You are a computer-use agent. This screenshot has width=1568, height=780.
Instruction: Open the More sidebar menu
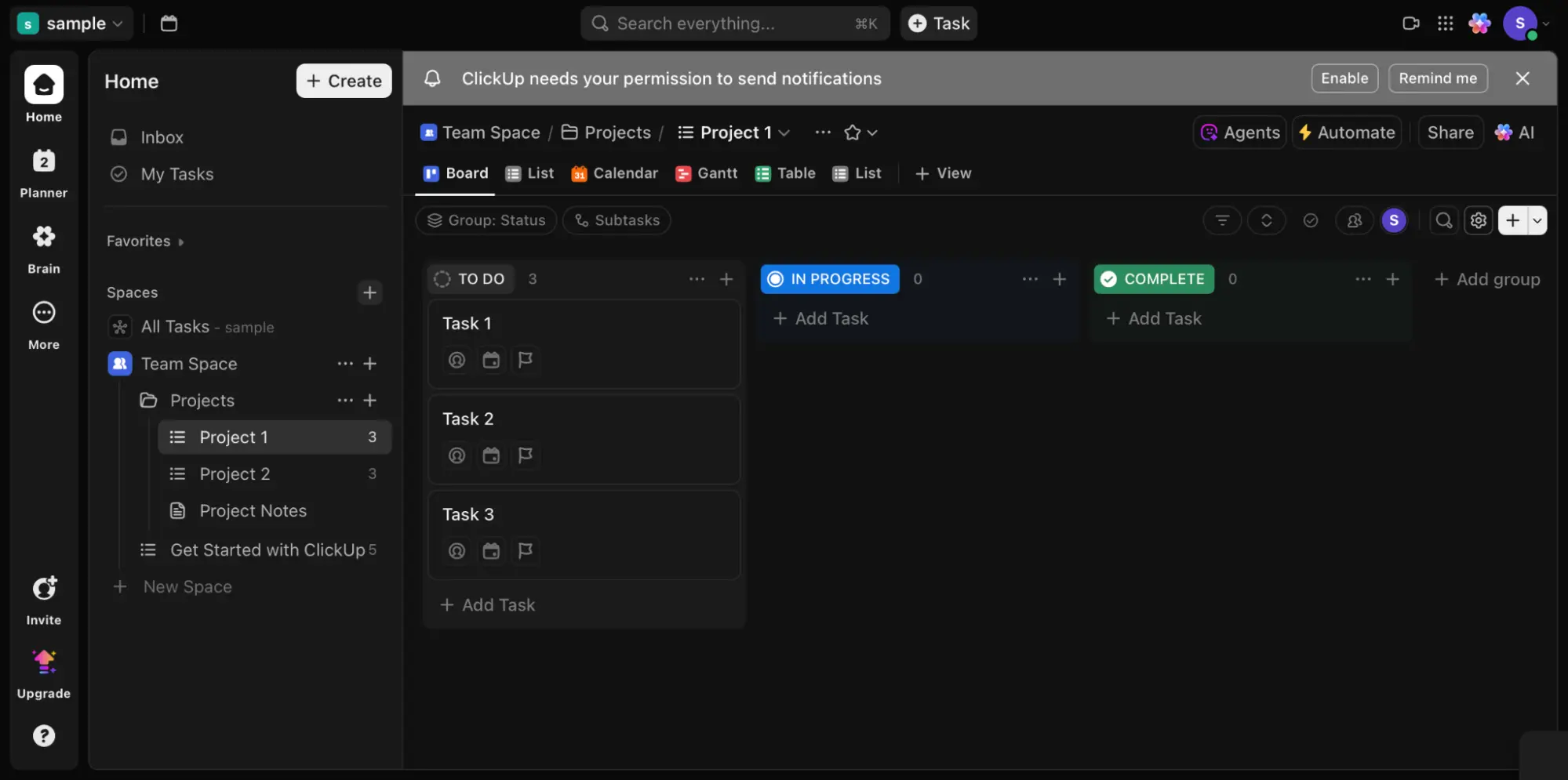coord(43,313)
